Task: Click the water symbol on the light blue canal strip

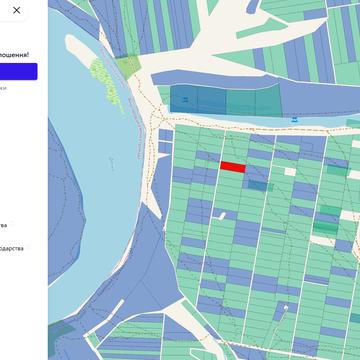Action: [294, 119]
